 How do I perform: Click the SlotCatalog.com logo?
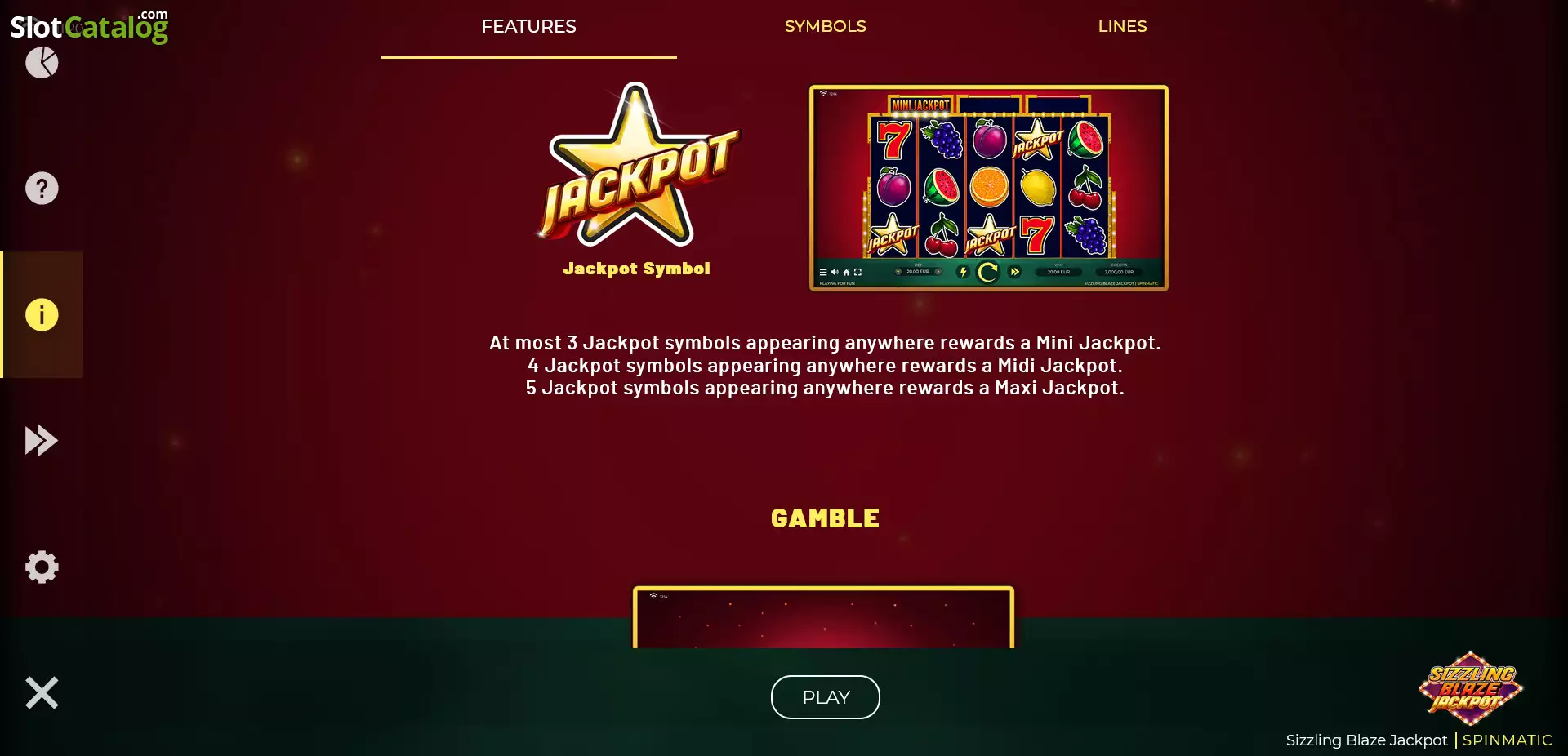pos(89,26)
